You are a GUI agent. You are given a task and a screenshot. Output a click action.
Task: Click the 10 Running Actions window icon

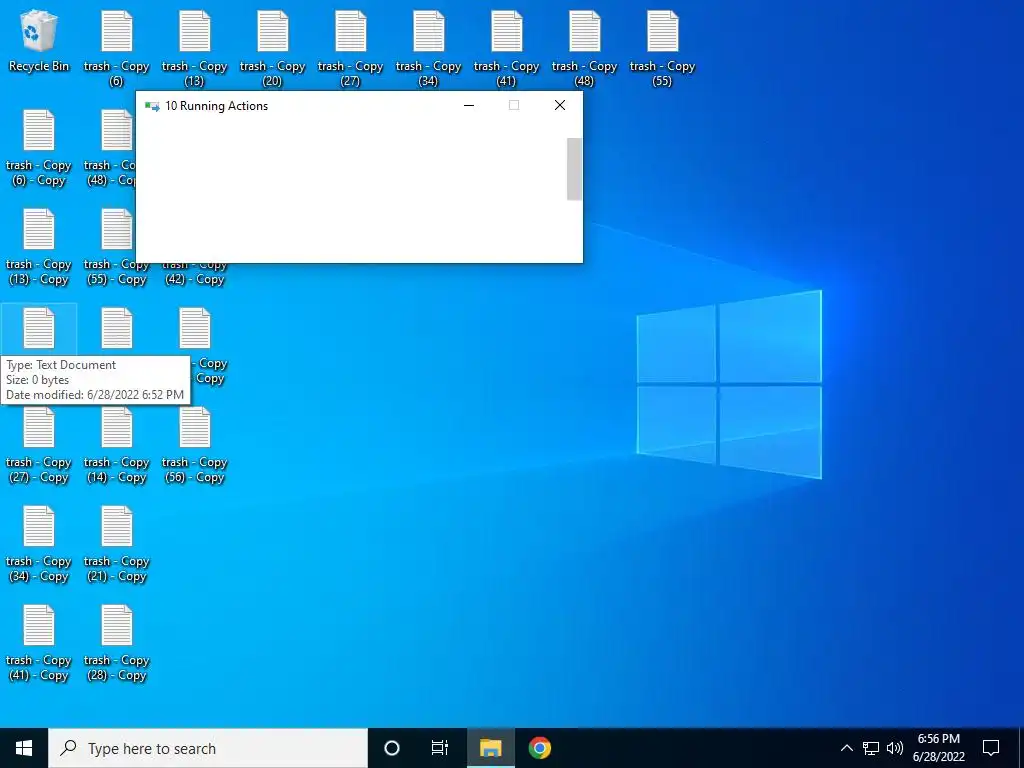[x=152, y=106]
